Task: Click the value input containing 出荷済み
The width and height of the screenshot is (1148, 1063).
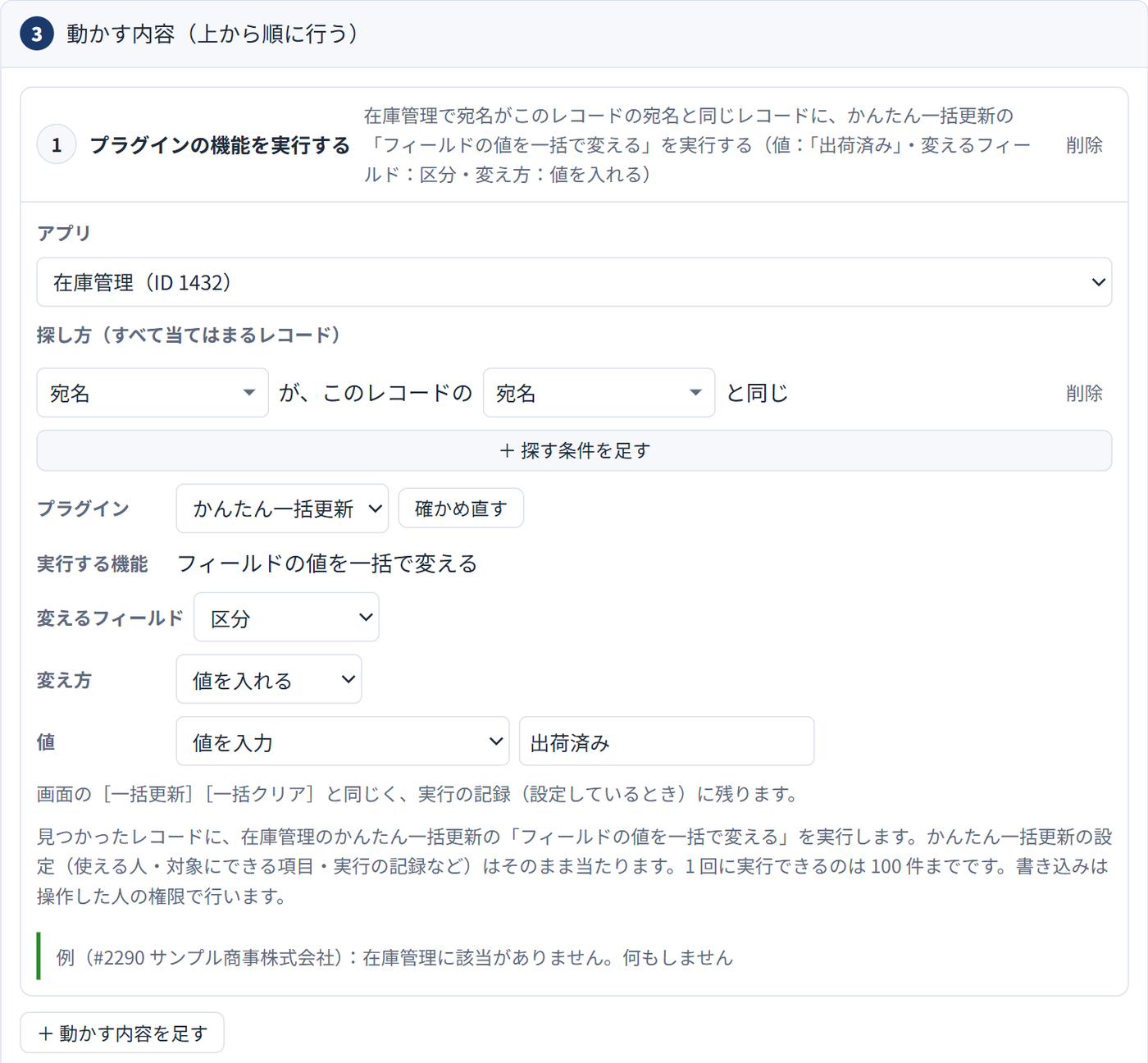Action: pyautogui.click(x=667, y=741)
